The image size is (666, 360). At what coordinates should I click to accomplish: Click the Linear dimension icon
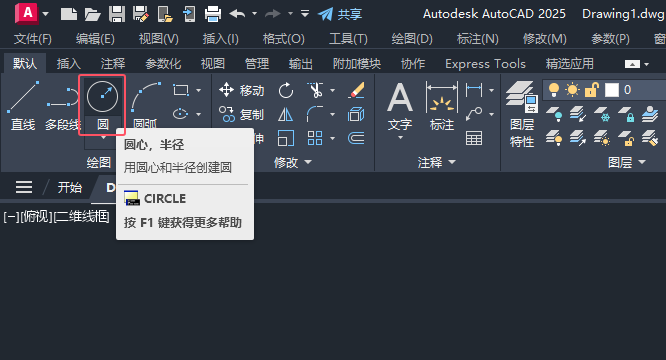474,90
